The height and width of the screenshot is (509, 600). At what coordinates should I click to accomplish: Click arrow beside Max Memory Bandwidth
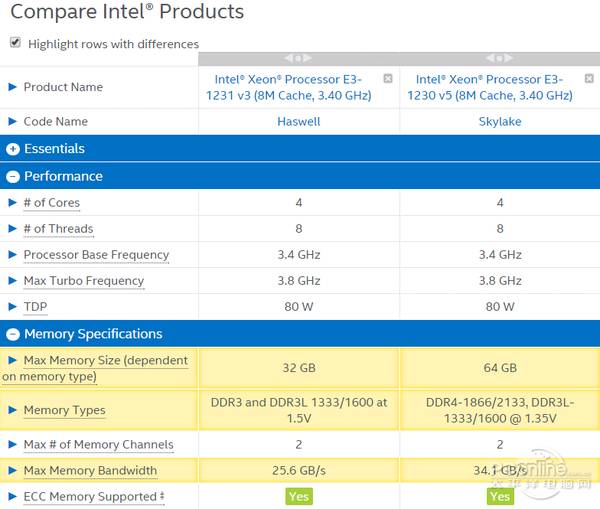pyautogui.click(x=13, y=470)
